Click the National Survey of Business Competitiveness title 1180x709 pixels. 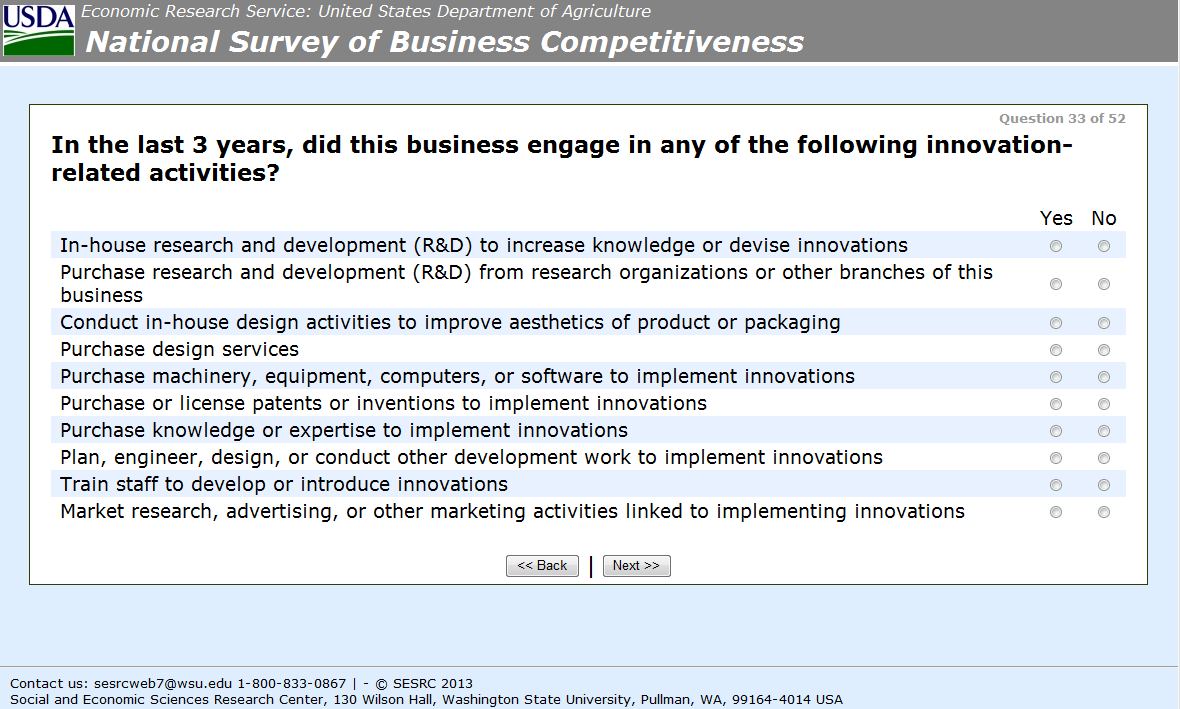pos(445,42)
